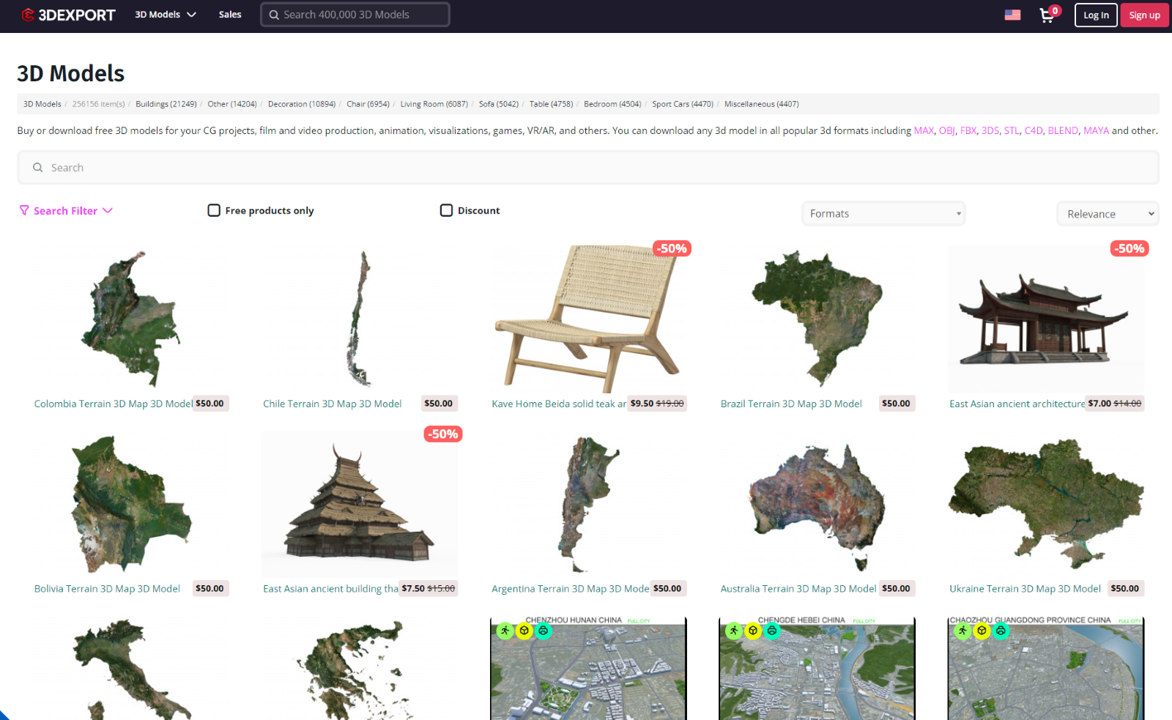Click the Log In button
1172x720 pixels.
click(1096, 15)
